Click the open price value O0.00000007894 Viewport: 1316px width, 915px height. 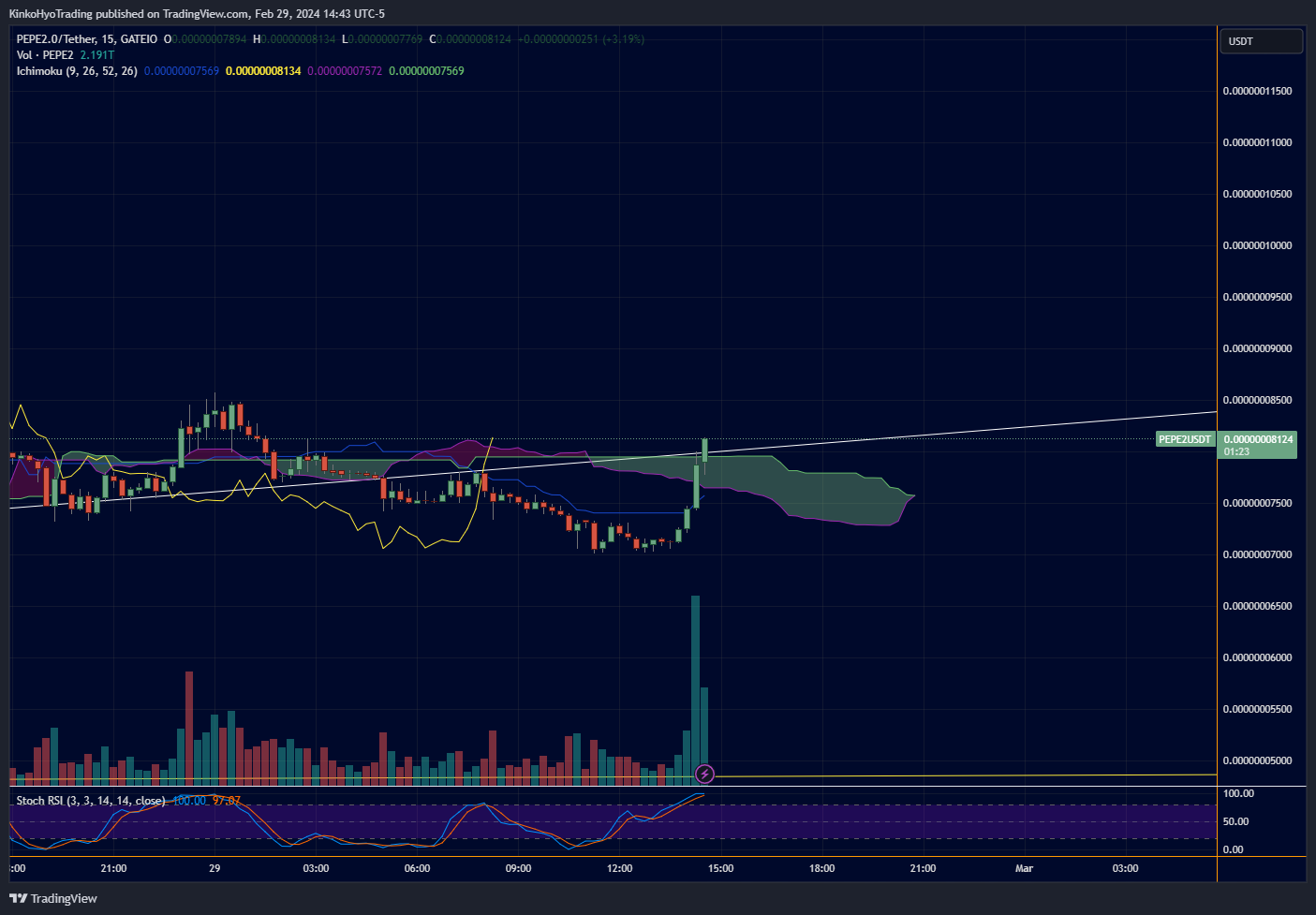(x=205, y=39)
